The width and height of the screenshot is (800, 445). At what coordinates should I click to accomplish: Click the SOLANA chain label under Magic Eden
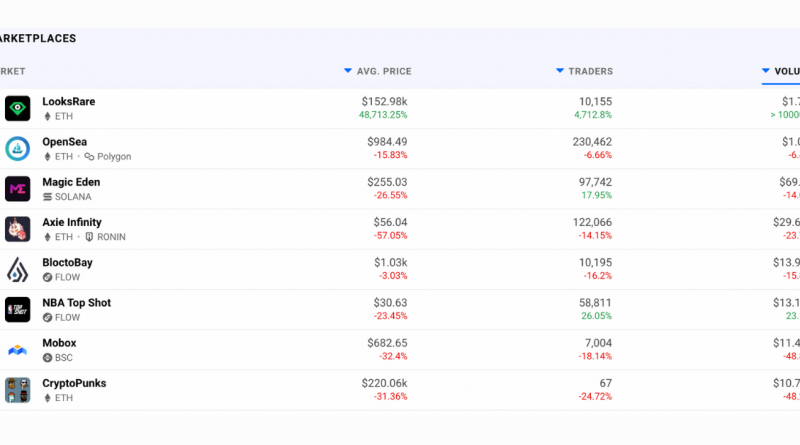[72, 197]
